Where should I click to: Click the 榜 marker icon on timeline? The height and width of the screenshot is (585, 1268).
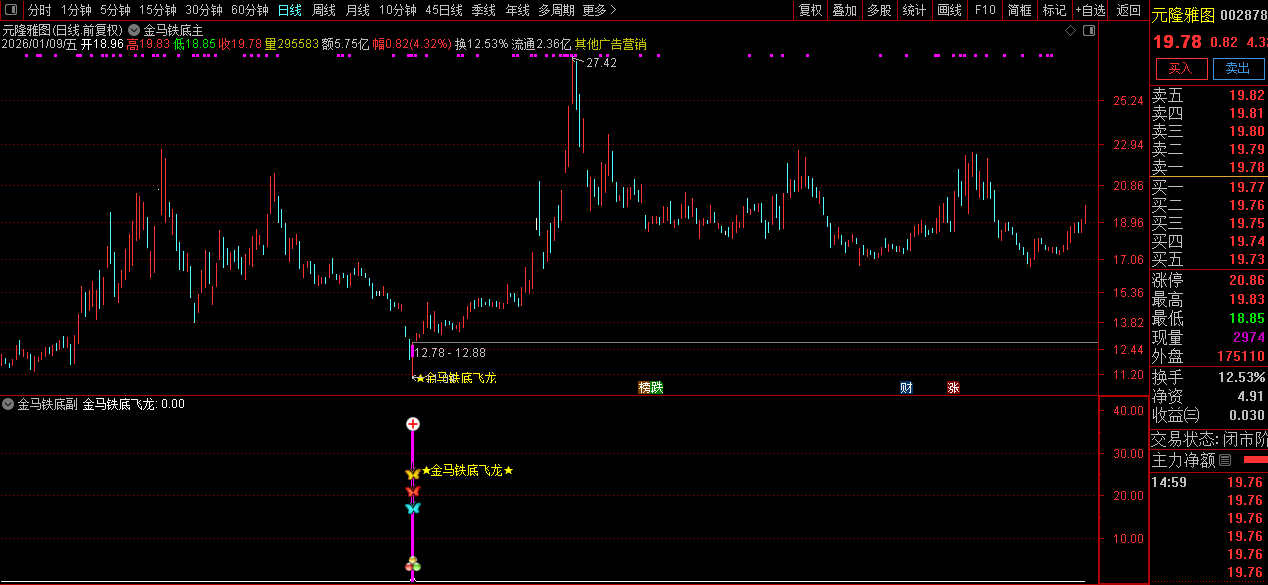pyautogui.click(x=645, y=387)
